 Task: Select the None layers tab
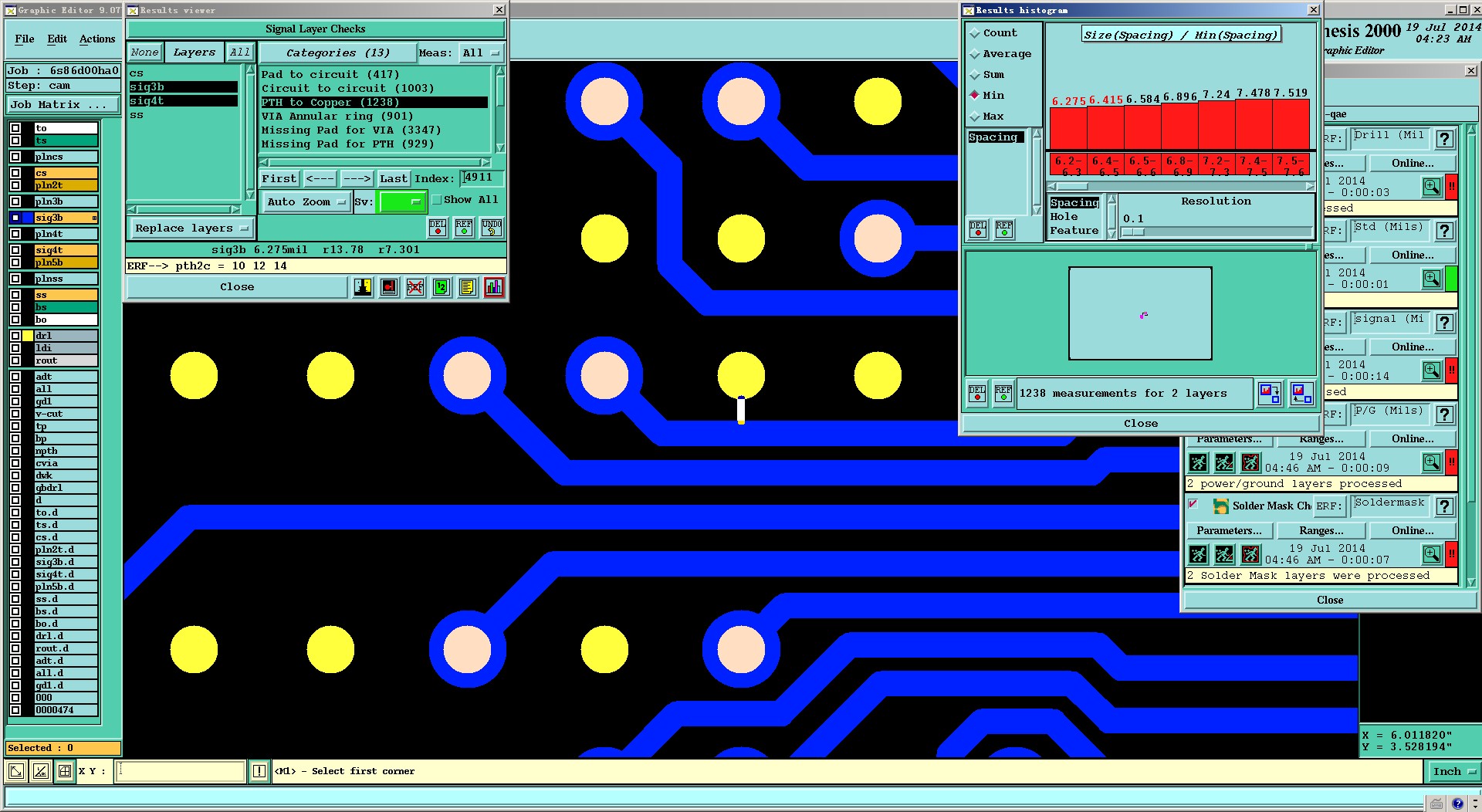pyautogui.click(x=144, y=52)
